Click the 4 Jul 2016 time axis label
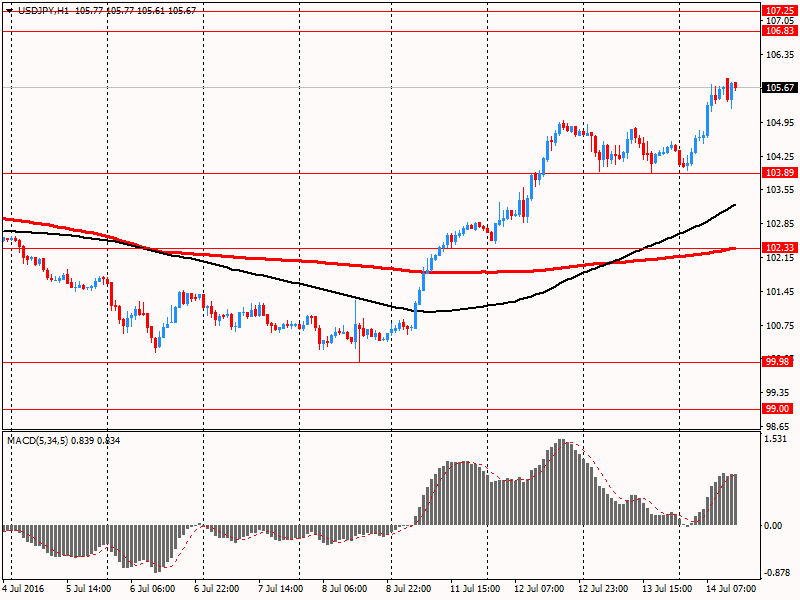This screenshot has height=600, width=800. coord(23,588)
